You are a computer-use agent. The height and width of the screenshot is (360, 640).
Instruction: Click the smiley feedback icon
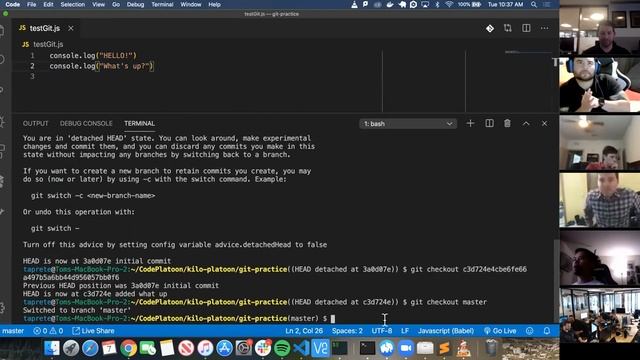tap(529, 331)
